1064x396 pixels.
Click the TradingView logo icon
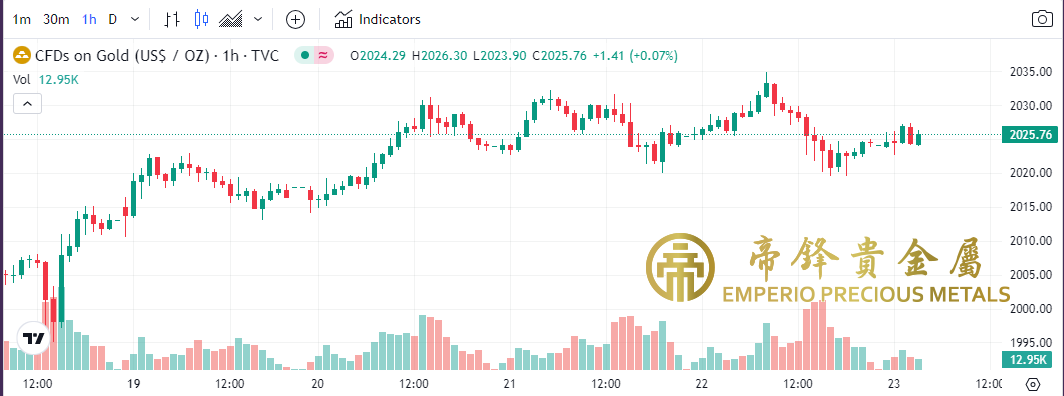click(33, 338)
